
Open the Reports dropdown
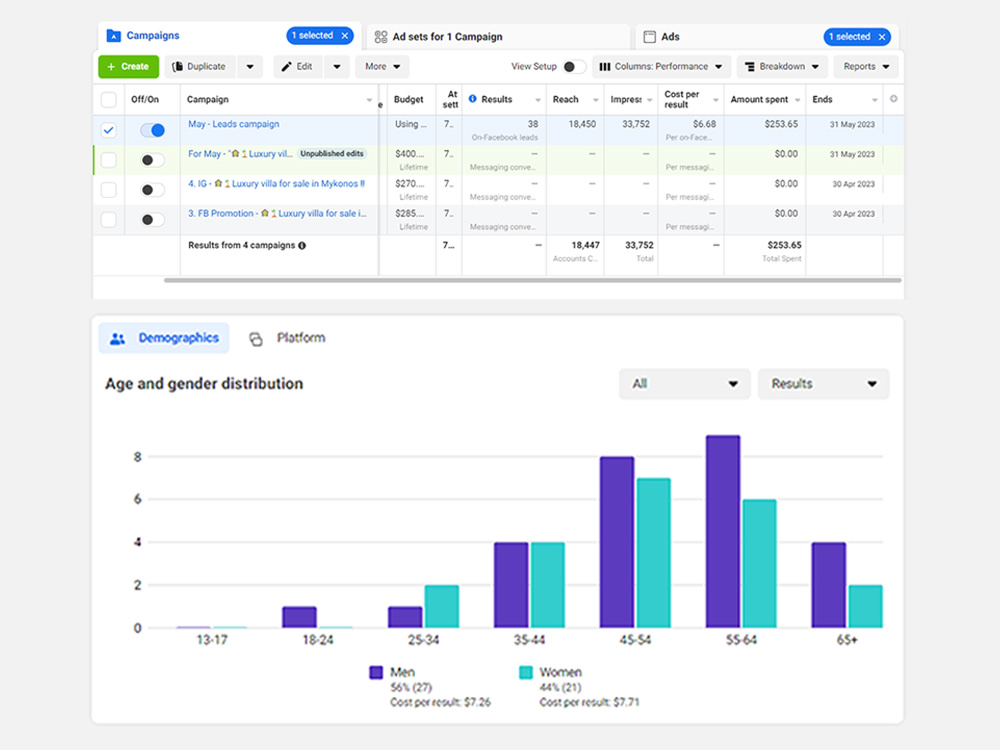865,66
